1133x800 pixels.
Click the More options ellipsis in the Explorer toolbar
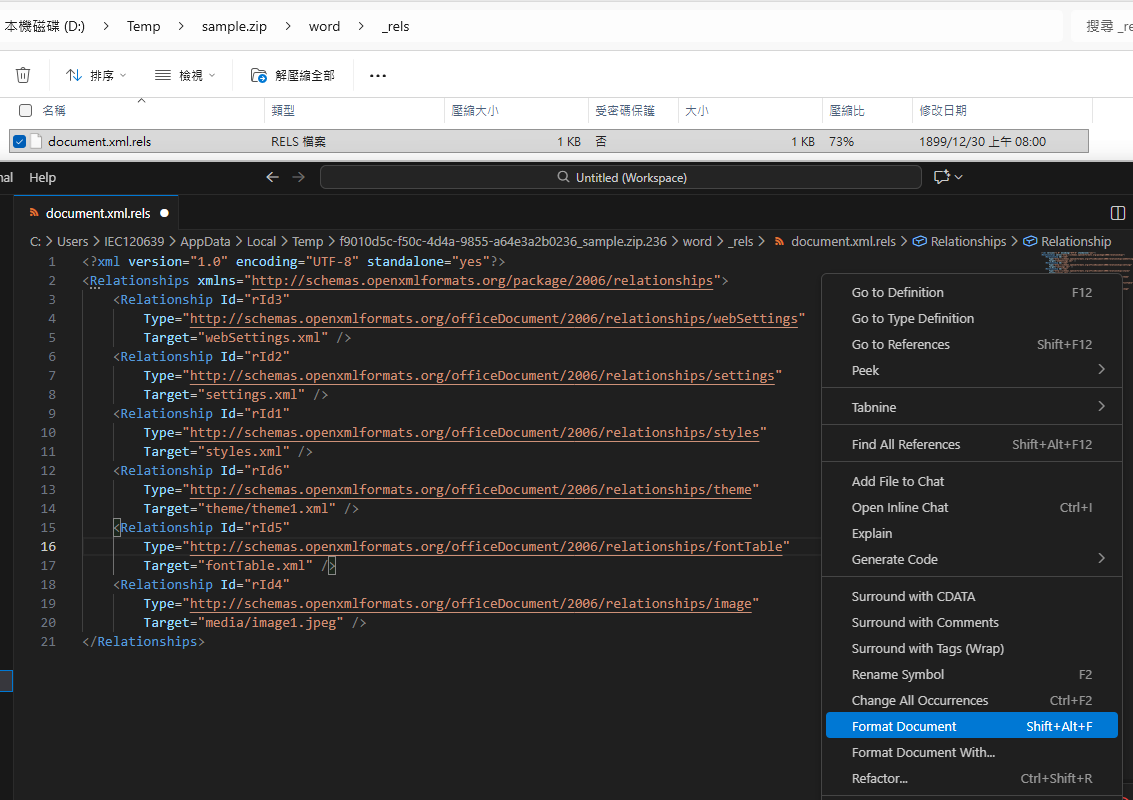377,74
